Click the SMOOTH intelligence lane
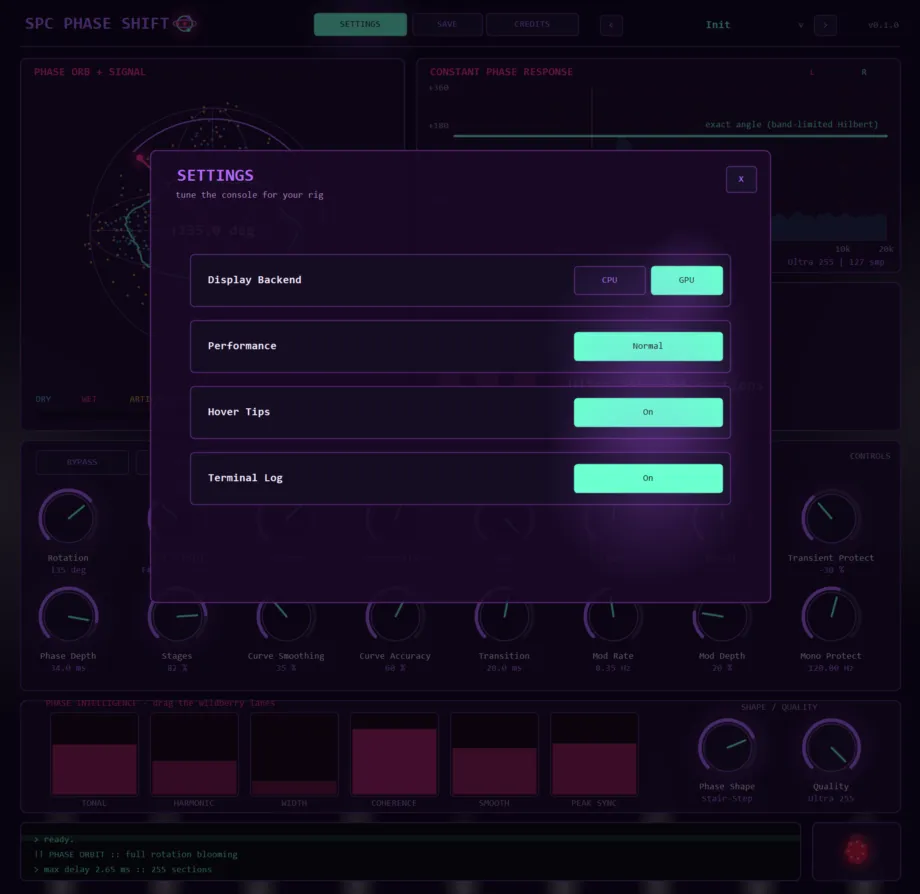Viewport: 920px width, 894px height. pos(494,754)
